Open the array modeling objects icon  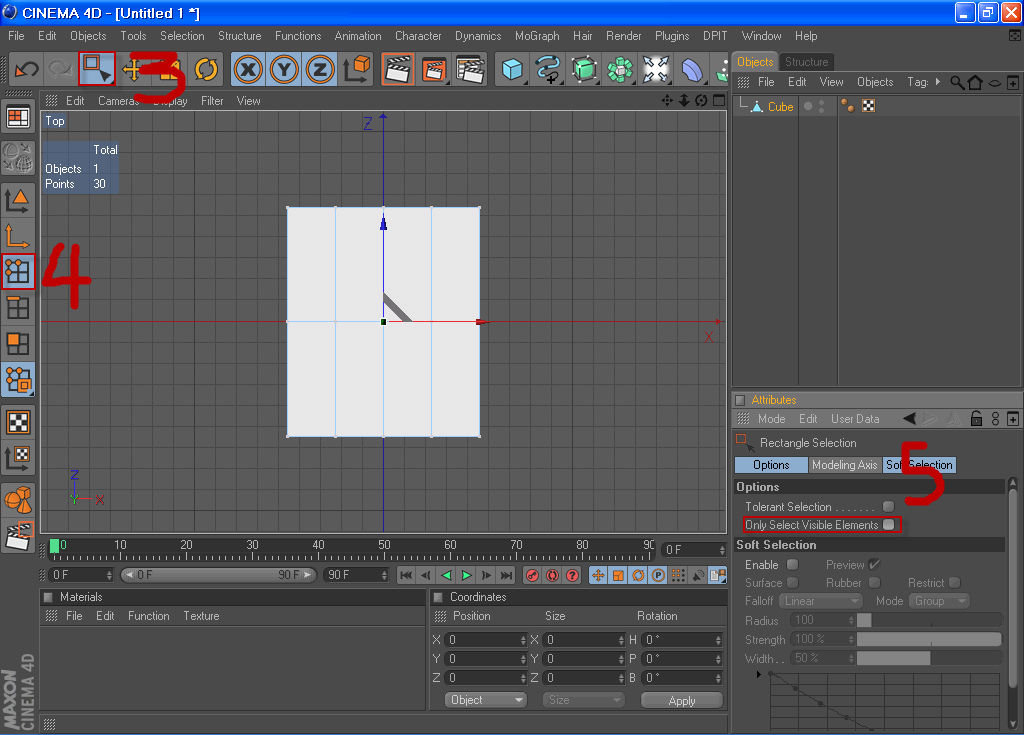[x=620, y=69]
